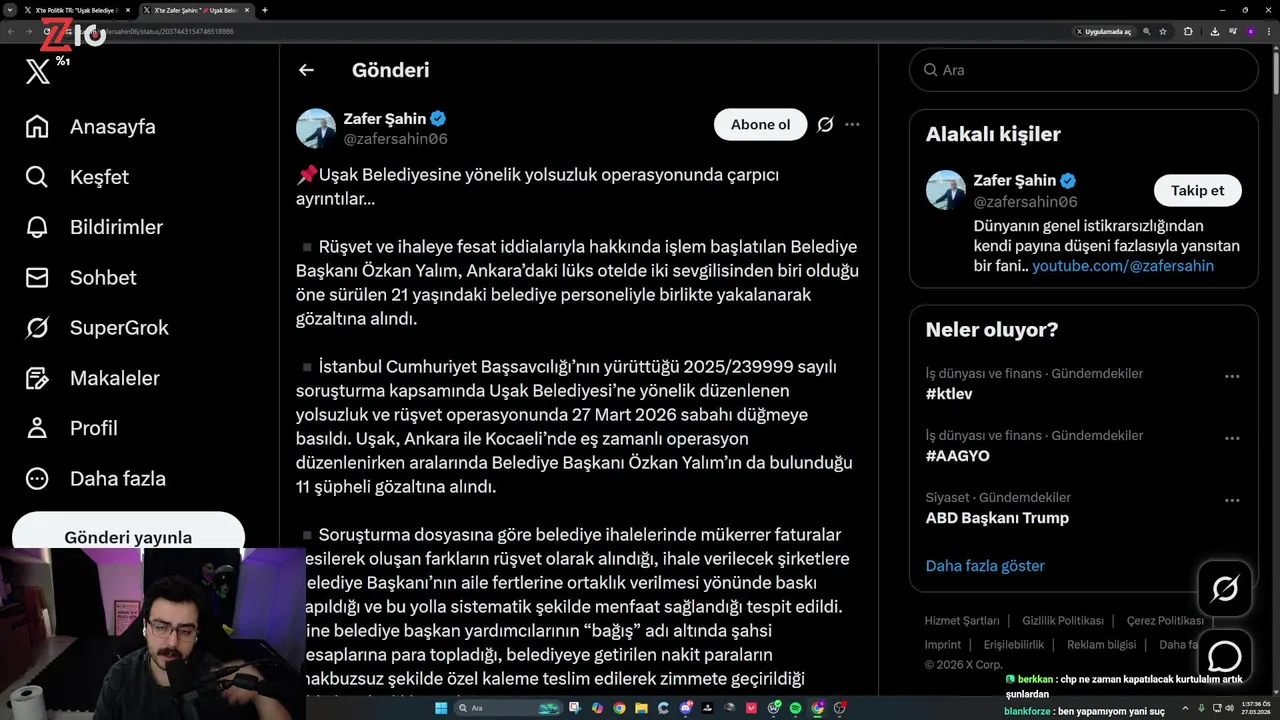Open a new browser tab
The height and width of the screenshot is (720, 1280).
click(265, 10)
